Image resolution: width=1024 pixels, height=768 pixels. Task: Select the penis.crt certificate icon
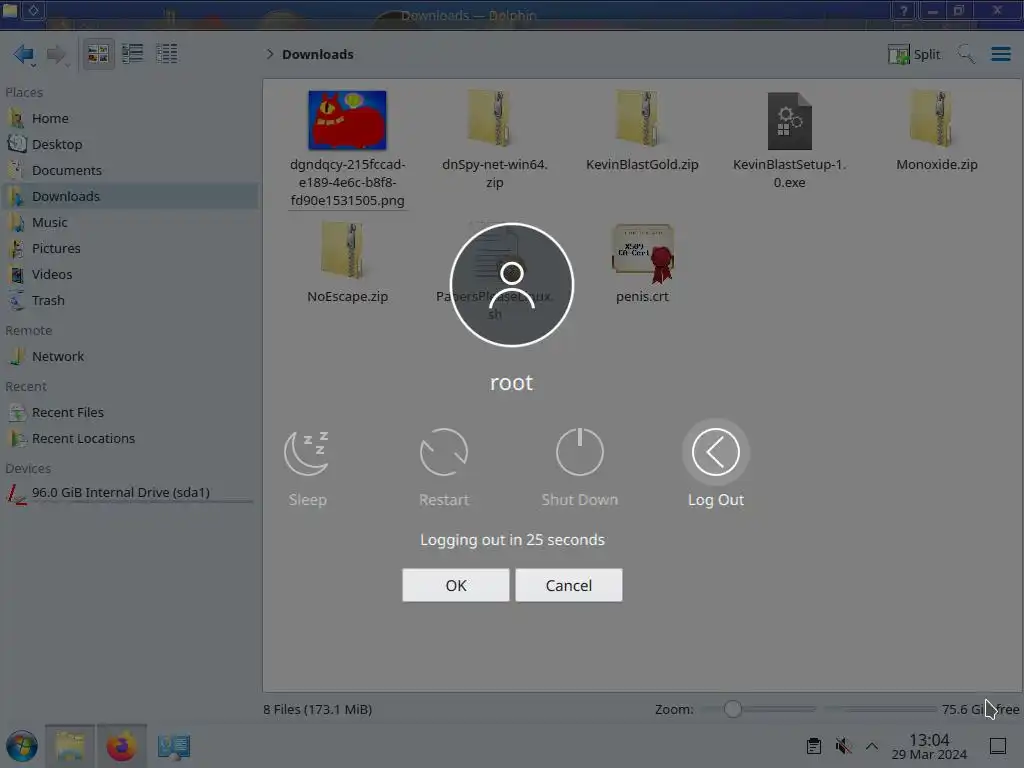(642, 253)
